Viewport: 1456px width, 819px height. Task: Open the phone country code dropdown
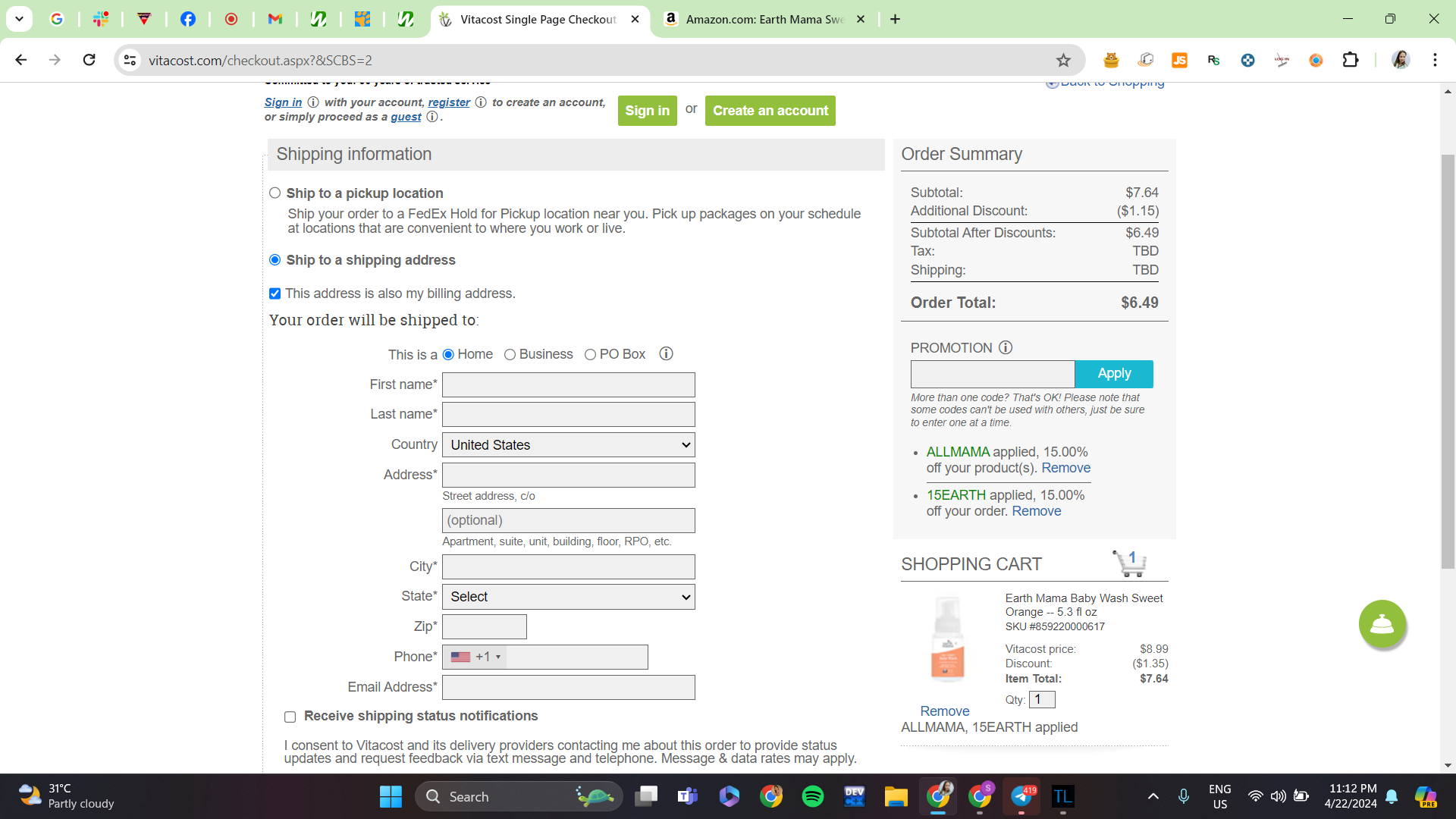pos(475,657)
